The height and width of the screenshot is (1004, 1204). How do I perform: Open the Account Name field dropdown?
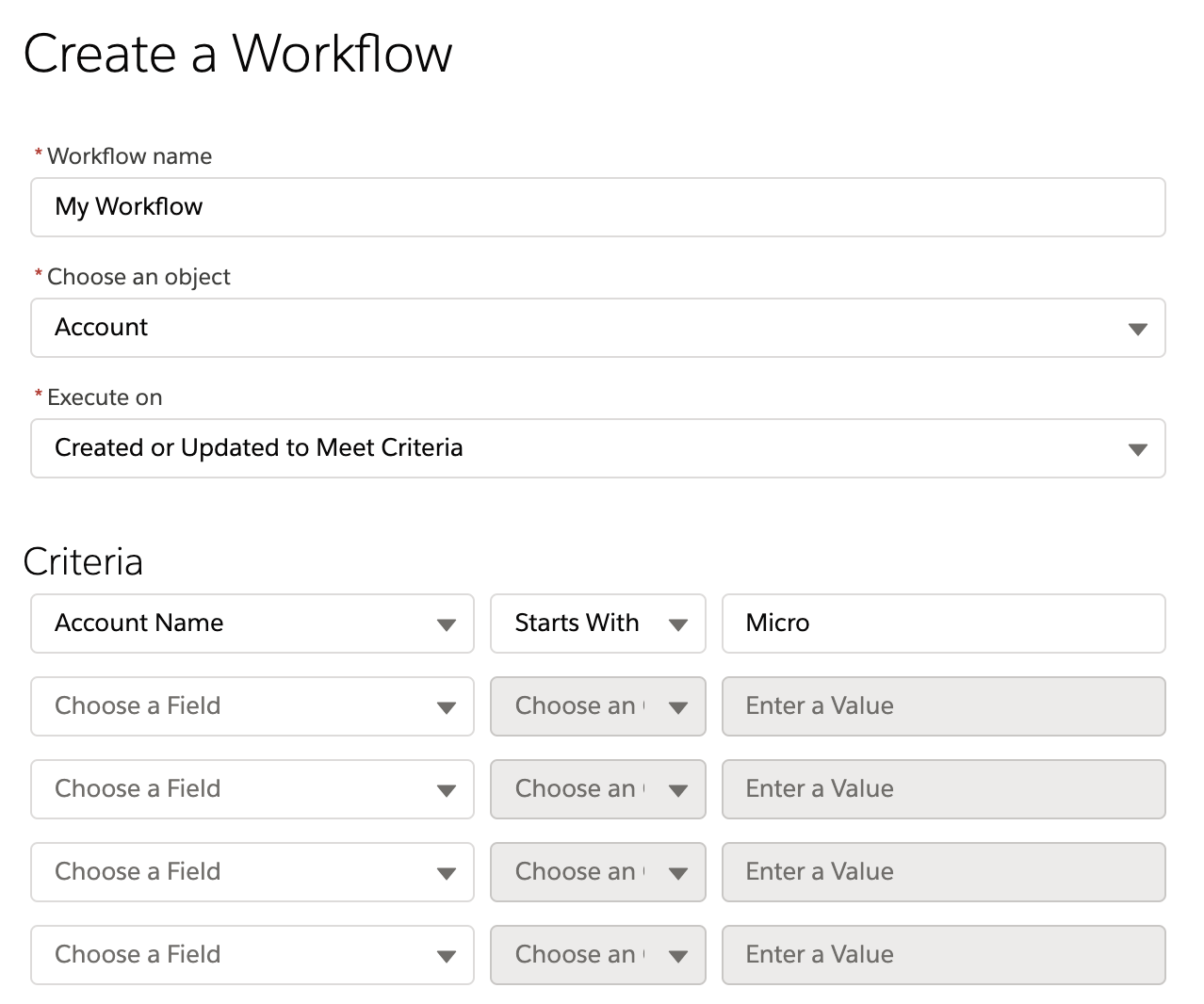click(x=252, y=623)
